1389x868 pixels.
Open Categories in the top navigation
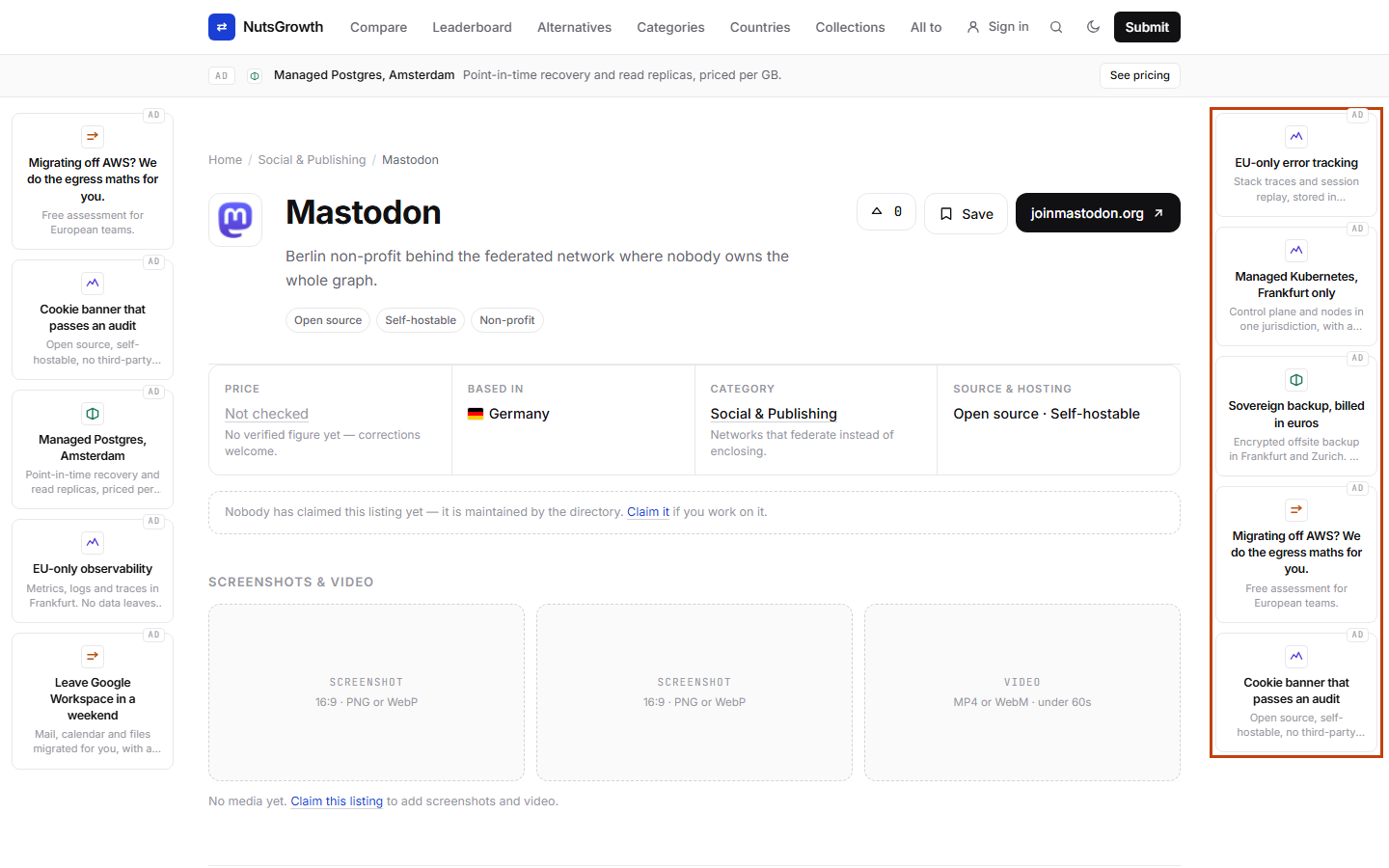coord(670,27)
